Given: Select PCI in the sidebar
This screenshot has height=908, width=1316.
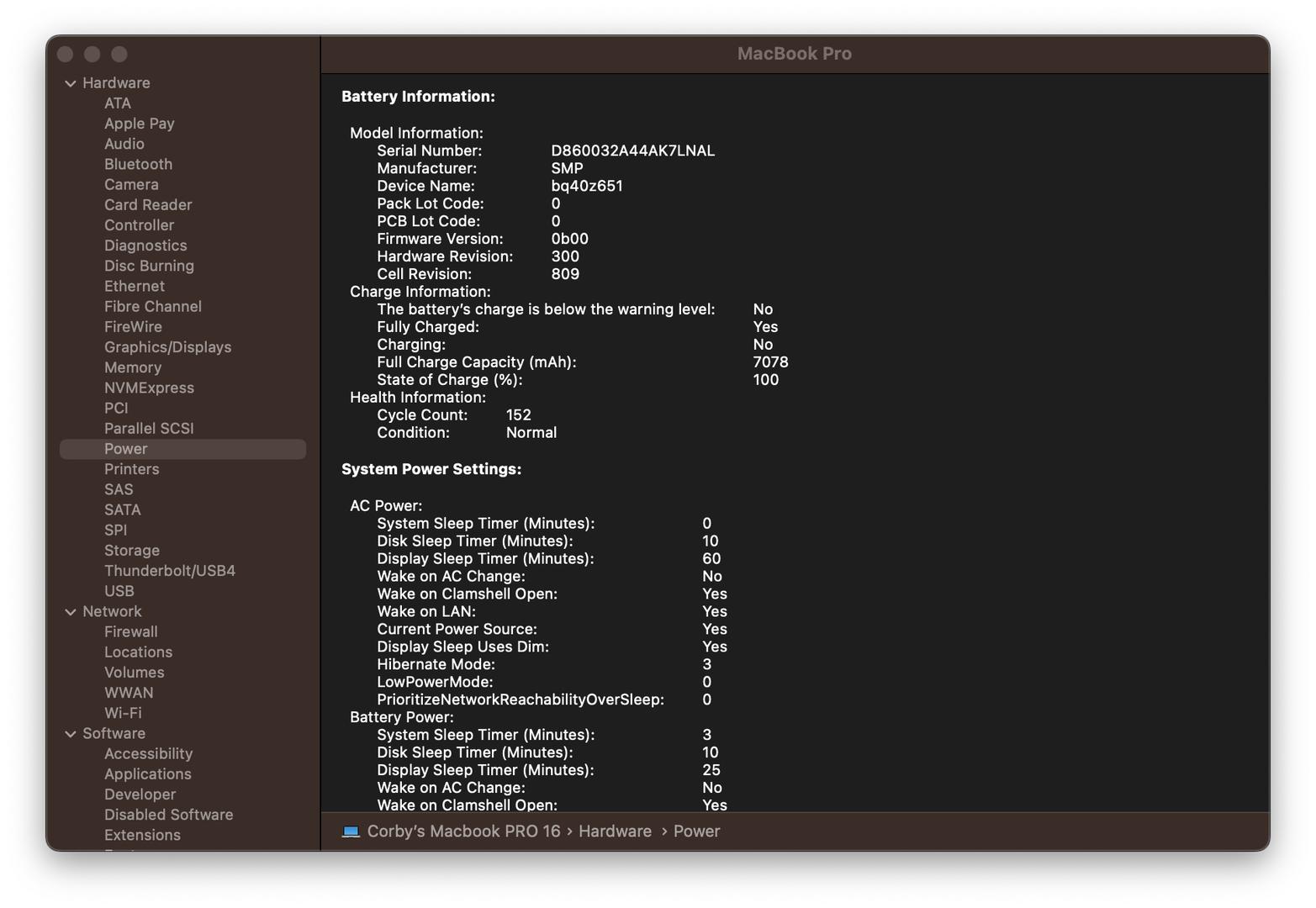Looking at the screenshot, I should coord(116,409).
